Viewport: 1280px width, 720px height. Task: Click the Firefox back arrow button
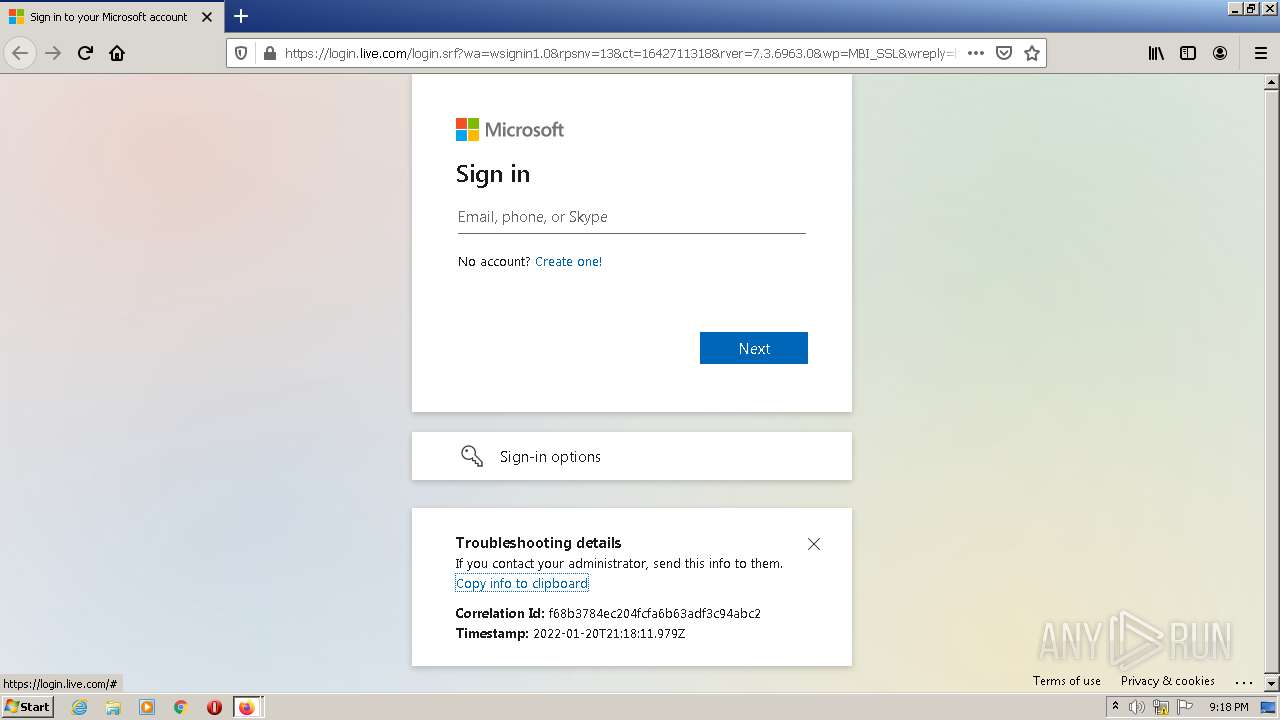click(20, 53)
